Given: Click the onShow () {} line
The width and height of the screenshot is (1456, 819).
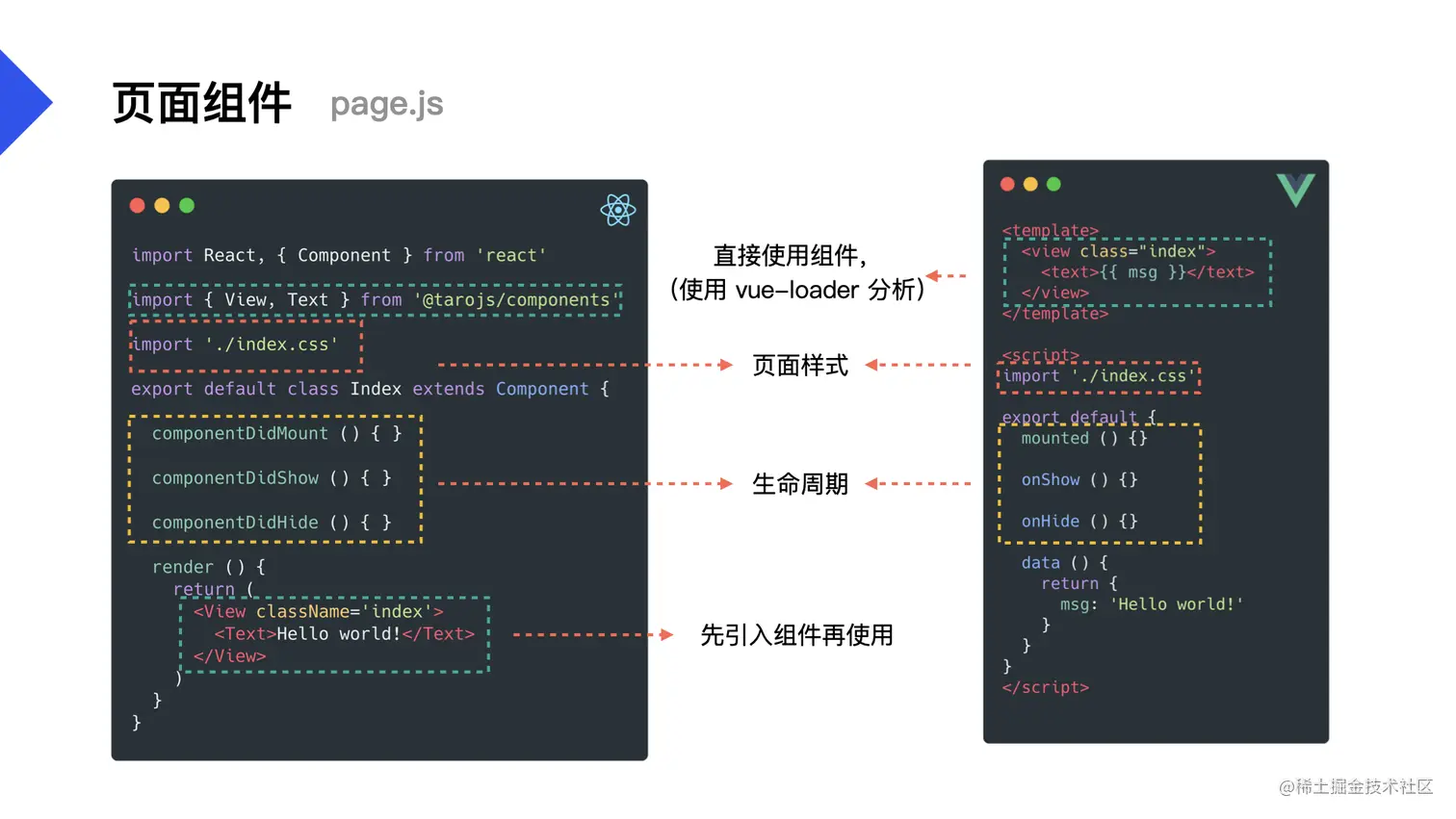Looking at the screenshot, I should (x=1079, y=479).
